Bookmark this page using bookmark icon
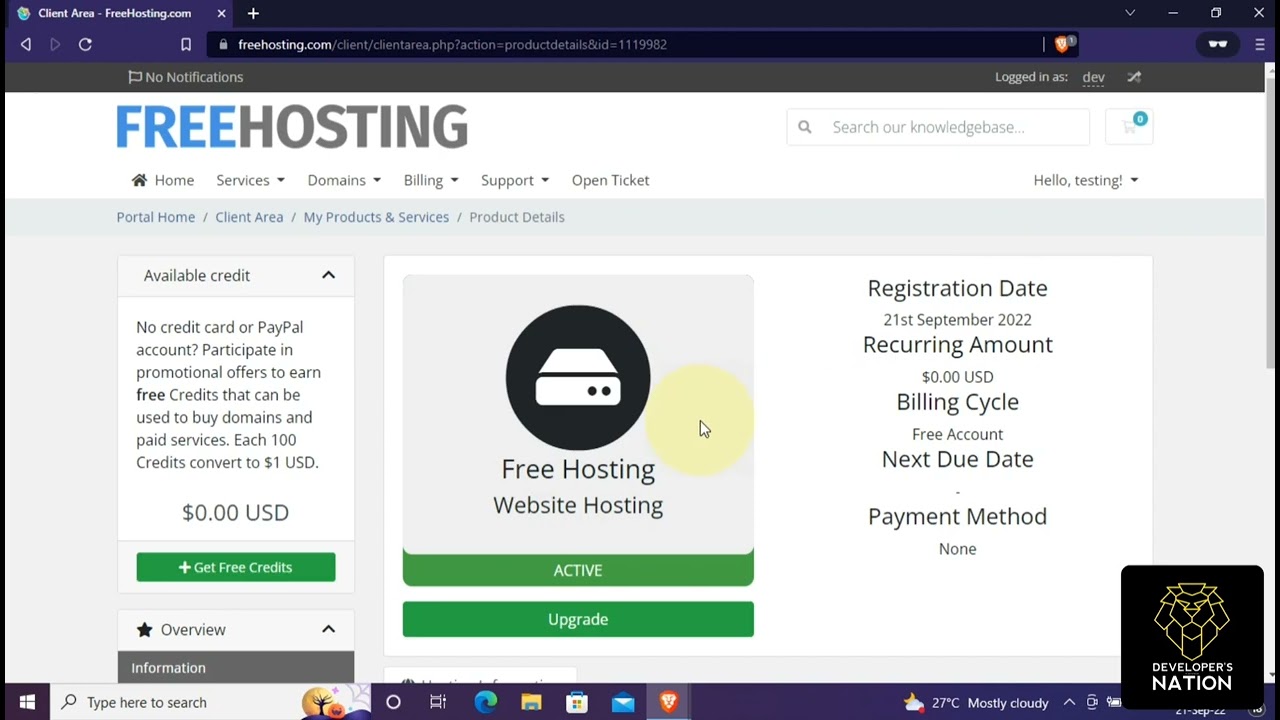Viewport: 1280px width, 720px height. (186, 44)
